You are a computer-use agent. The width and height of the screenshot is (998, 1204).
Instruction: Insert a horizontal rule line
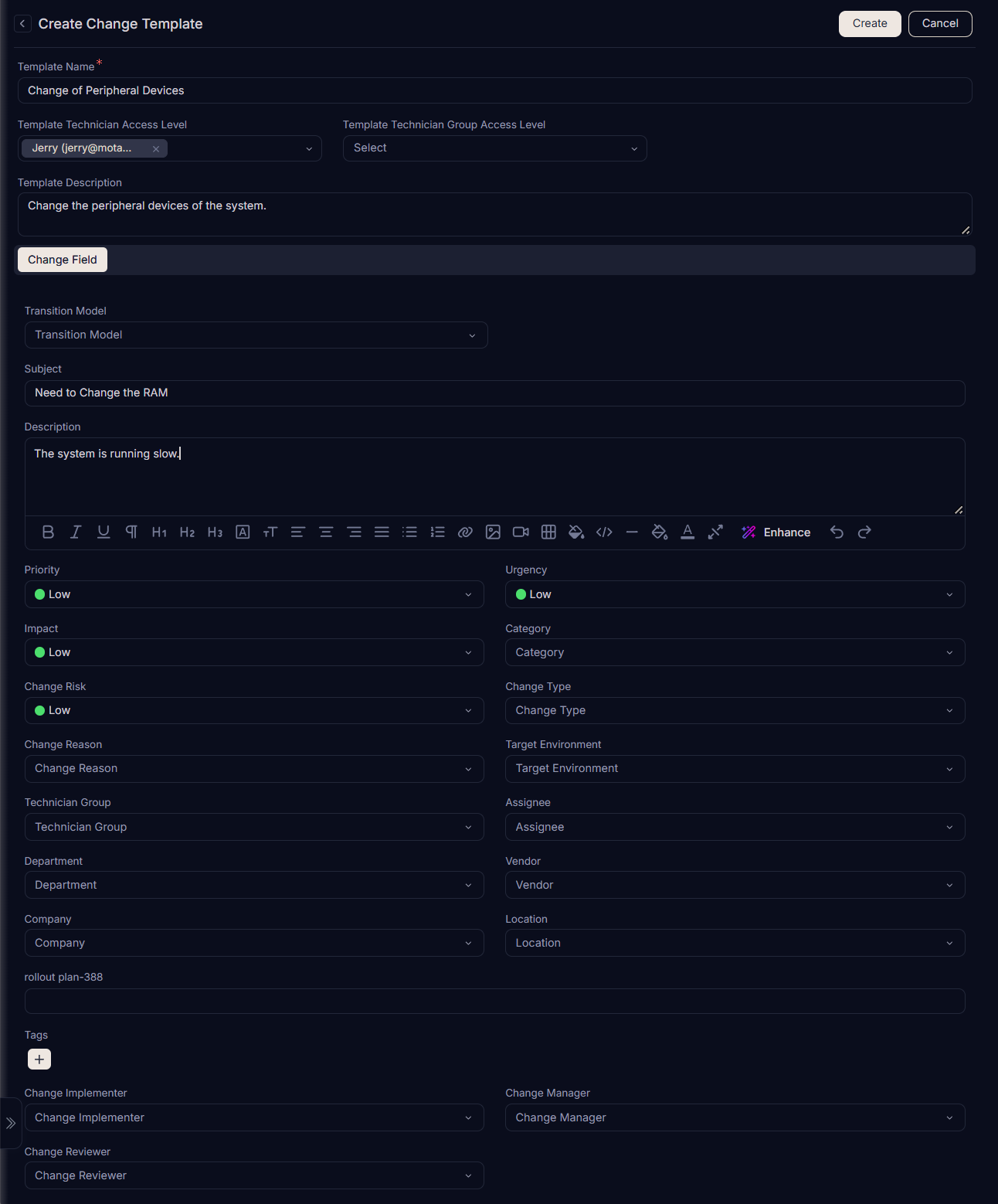click(632, 532)
